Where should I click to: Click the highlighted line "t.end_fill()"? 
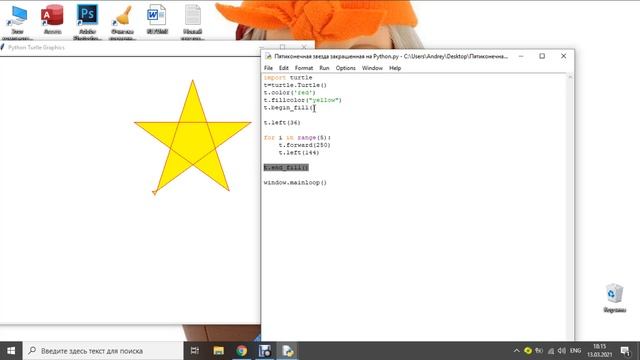[286, 167]
